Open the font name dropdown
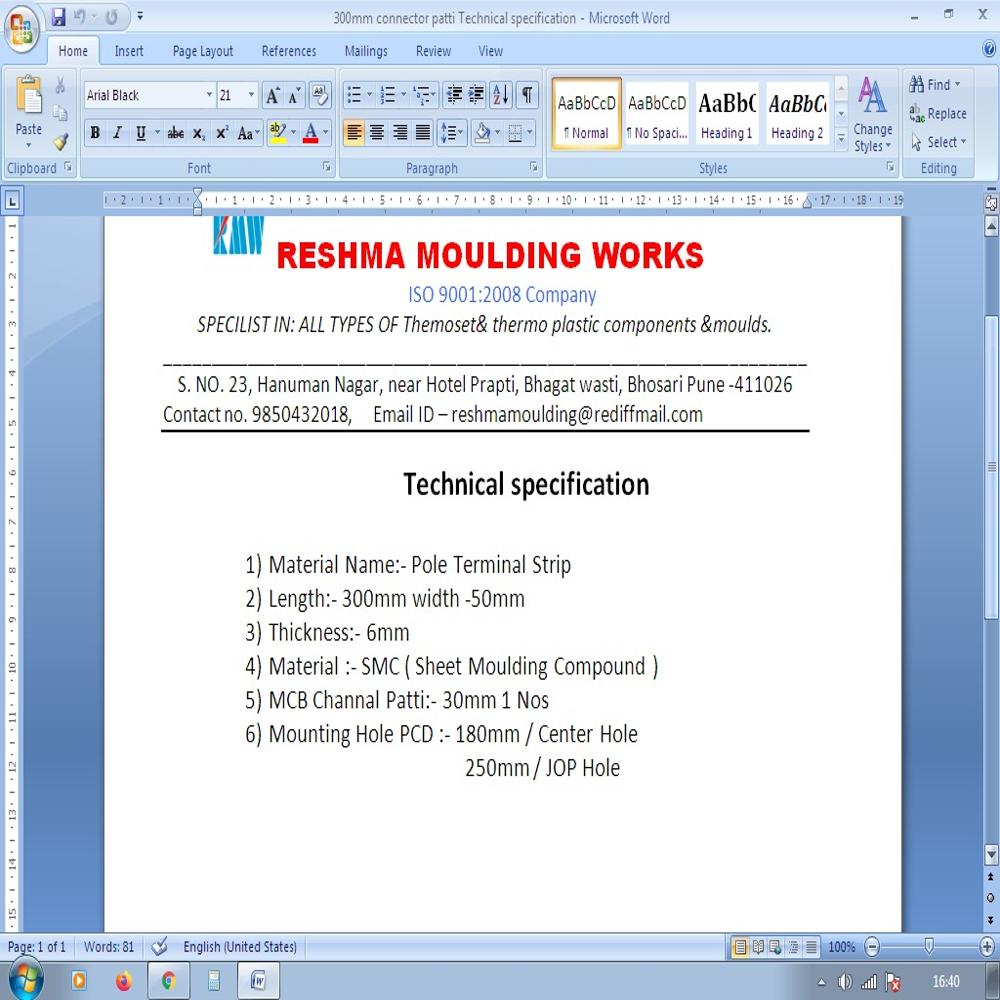1000x1000 pixels. coord(209,95)
